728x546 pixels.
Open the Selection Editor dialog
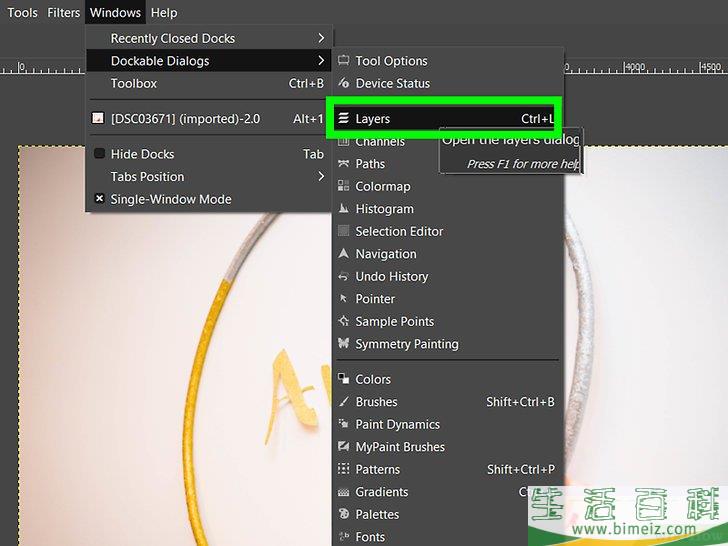coord(399,231)
